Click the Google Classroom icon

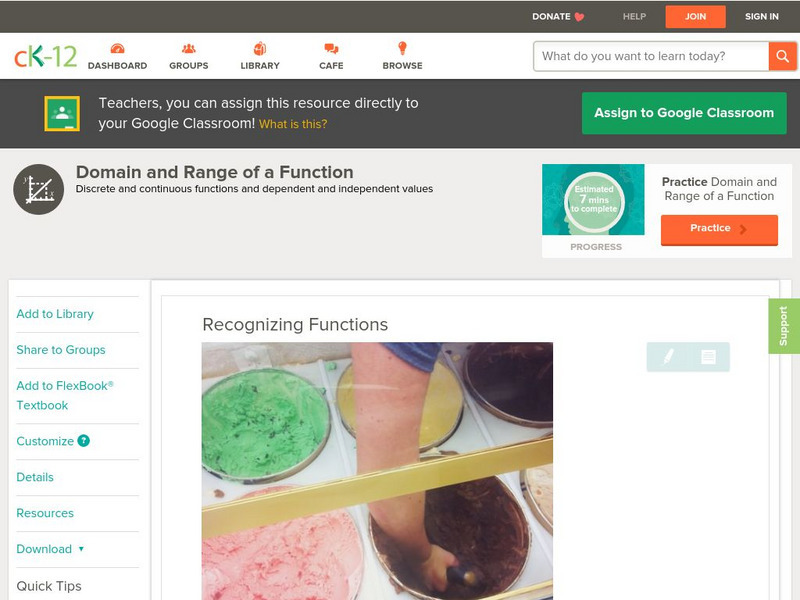62,113
